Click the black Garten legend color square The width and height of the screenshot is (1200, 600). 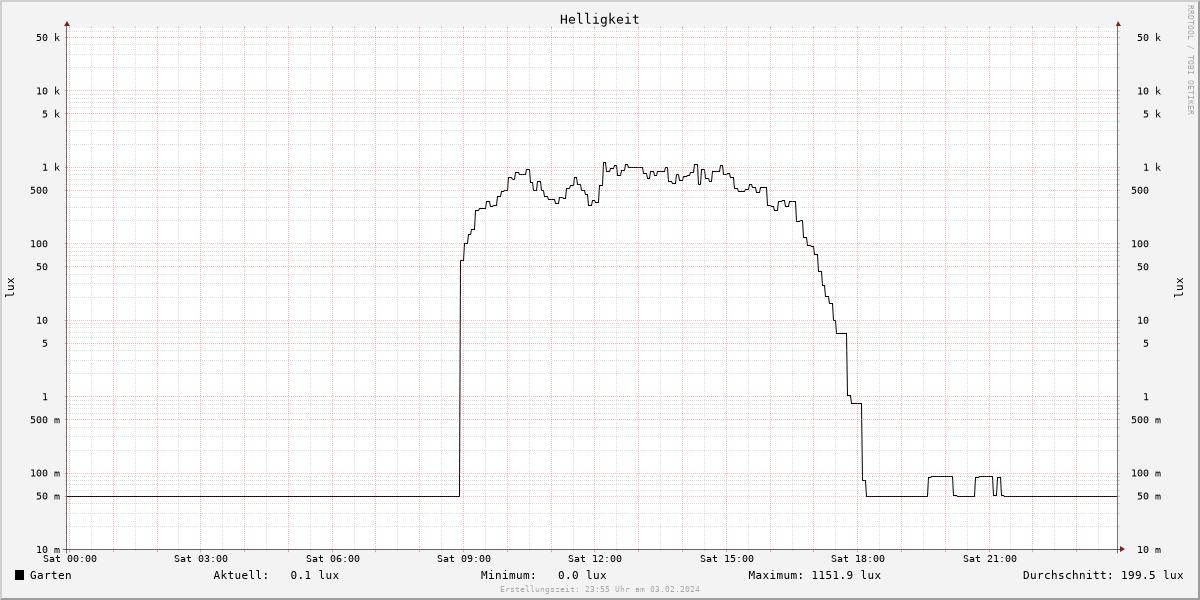tap(19, 575)
